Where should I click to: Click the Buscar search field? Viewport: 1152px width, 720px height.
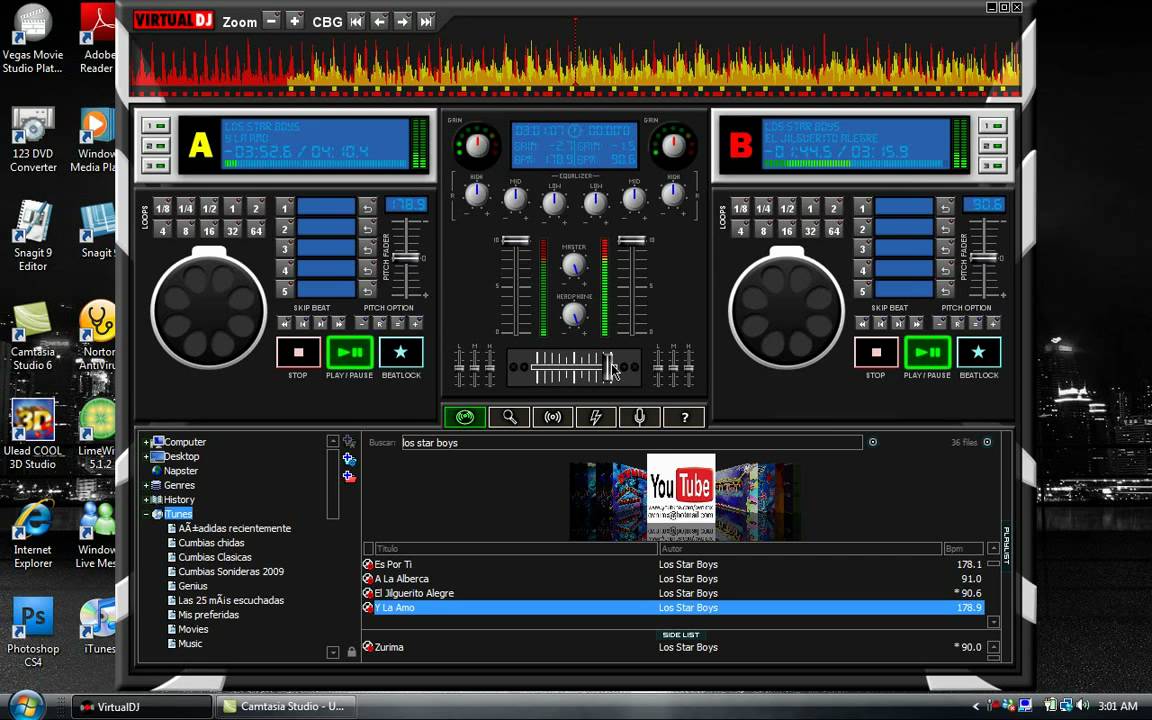(x=632, y=442)
